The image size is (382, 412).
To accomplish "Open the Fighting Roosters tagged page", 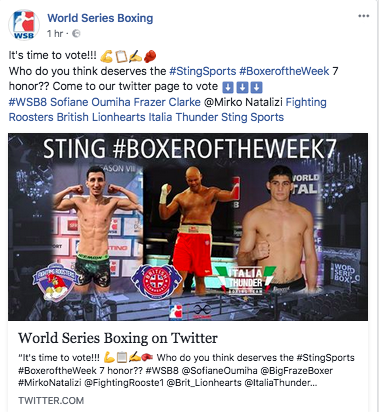I will coord(167,109).
